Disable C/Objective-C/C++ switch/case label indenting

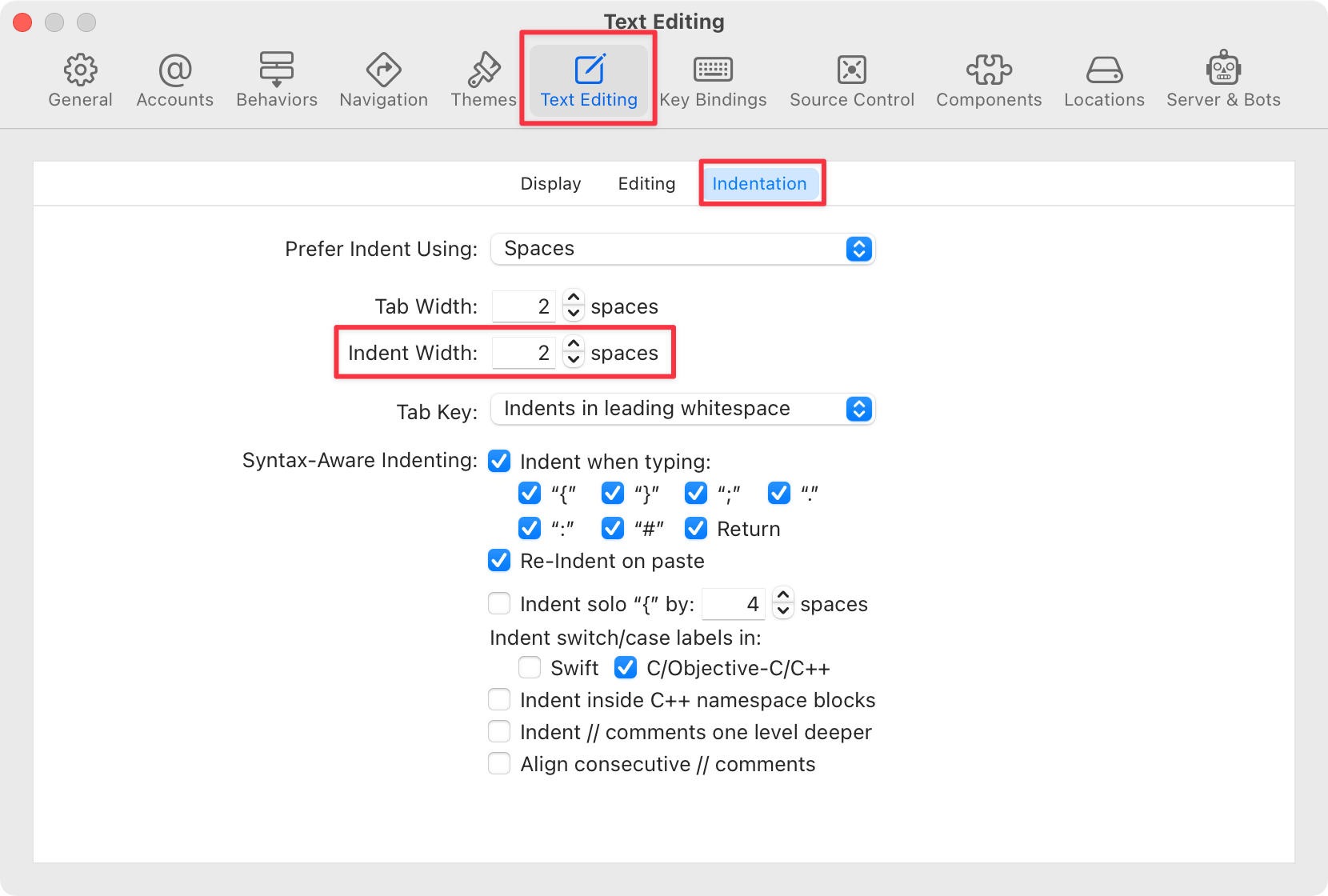pos(626,667)
